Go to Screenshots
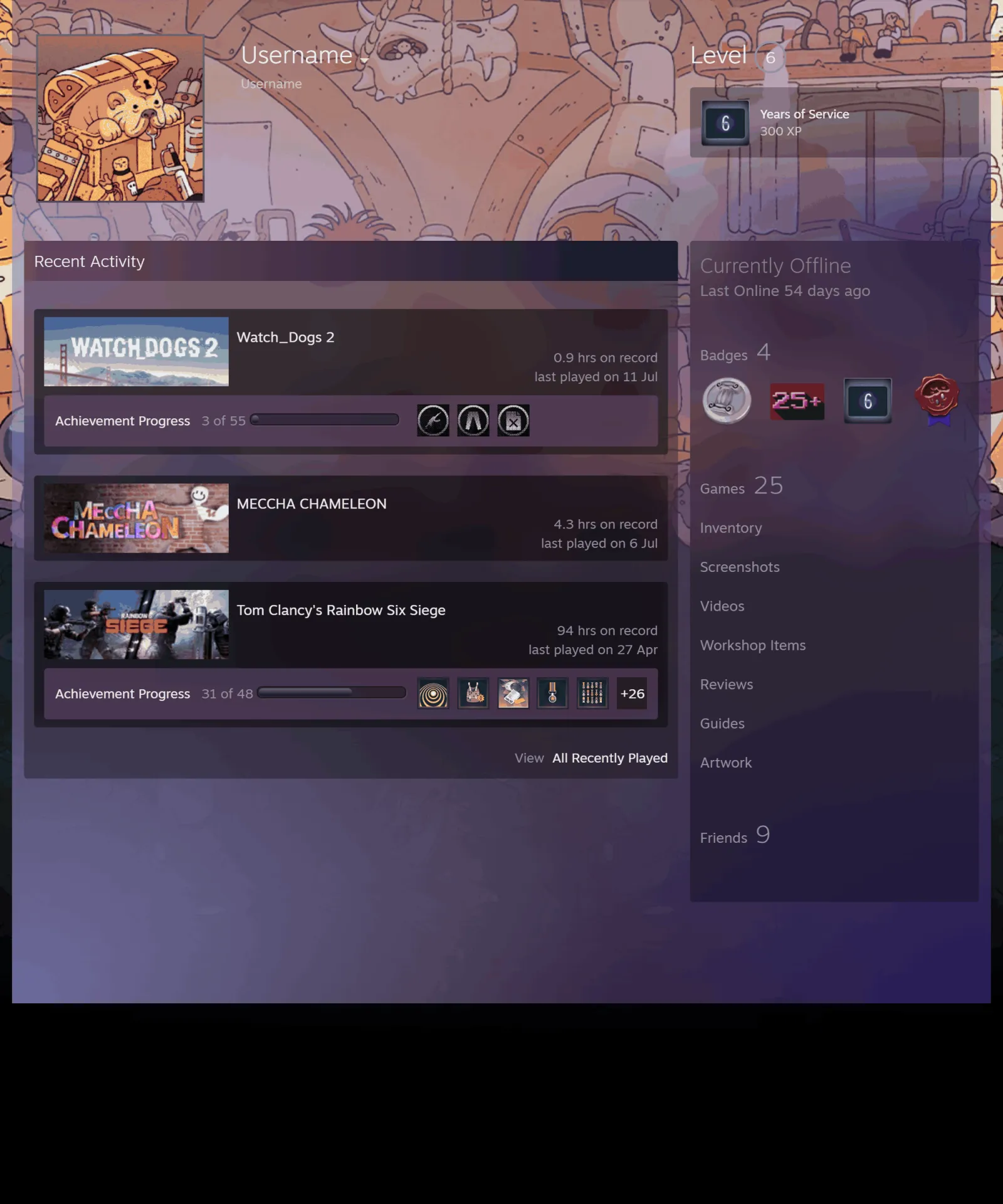Screen dimensions: 1003x1204 coord(740,567)
